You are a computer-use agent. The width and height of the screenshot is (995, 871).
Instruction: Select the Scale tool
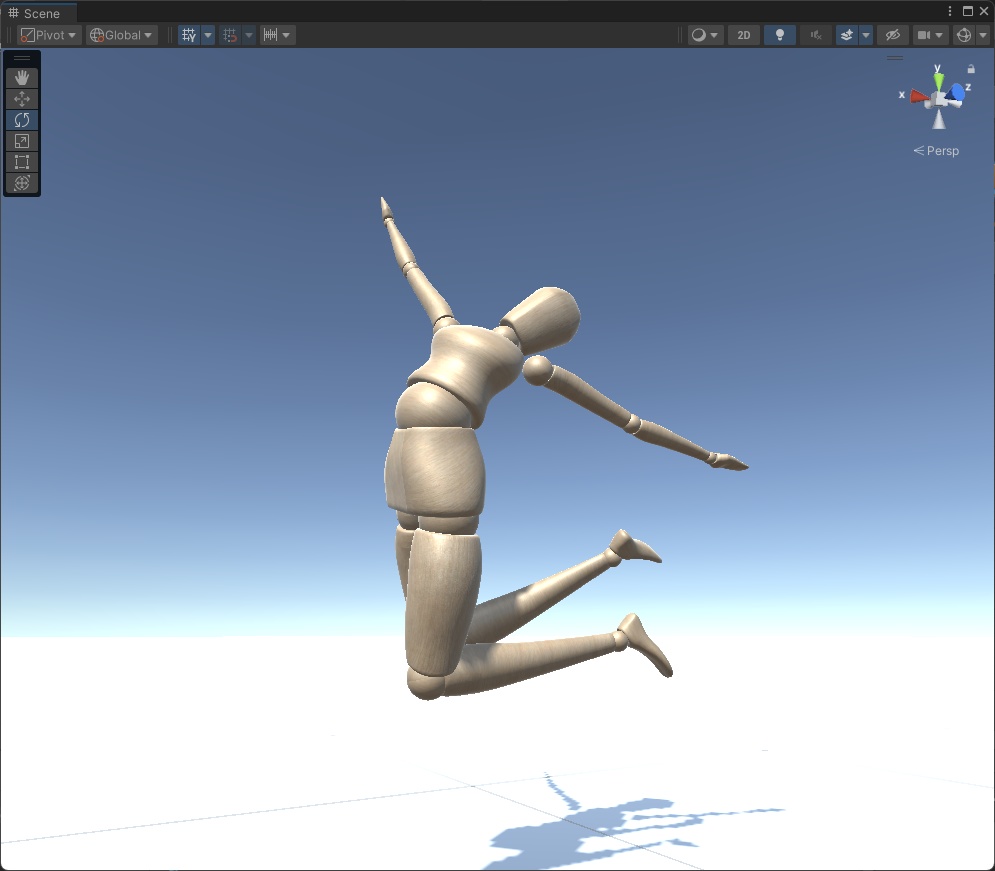tap(22, 140)
